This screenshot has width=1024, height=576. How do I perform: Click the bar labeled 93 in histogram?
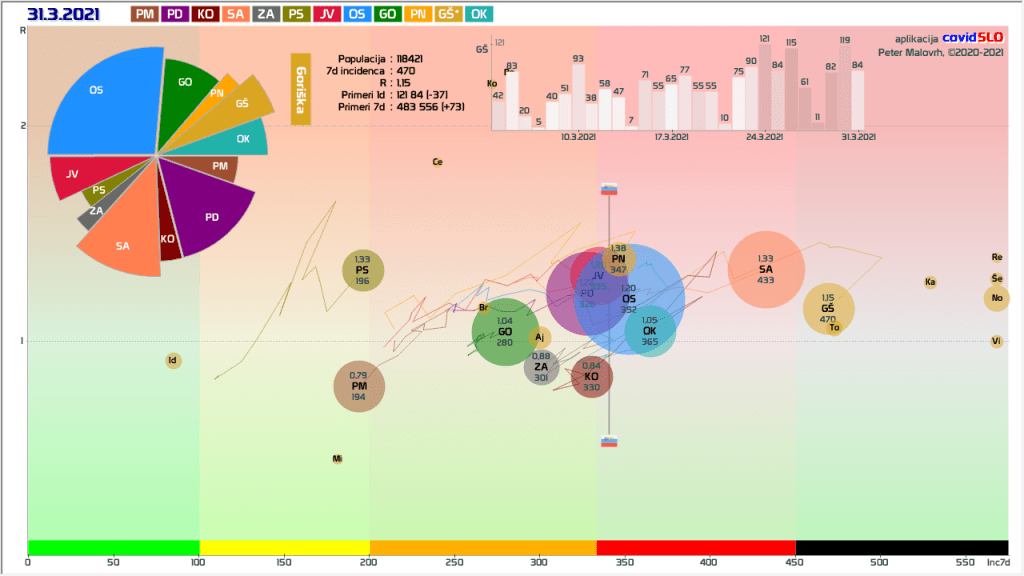coord(578,90)
